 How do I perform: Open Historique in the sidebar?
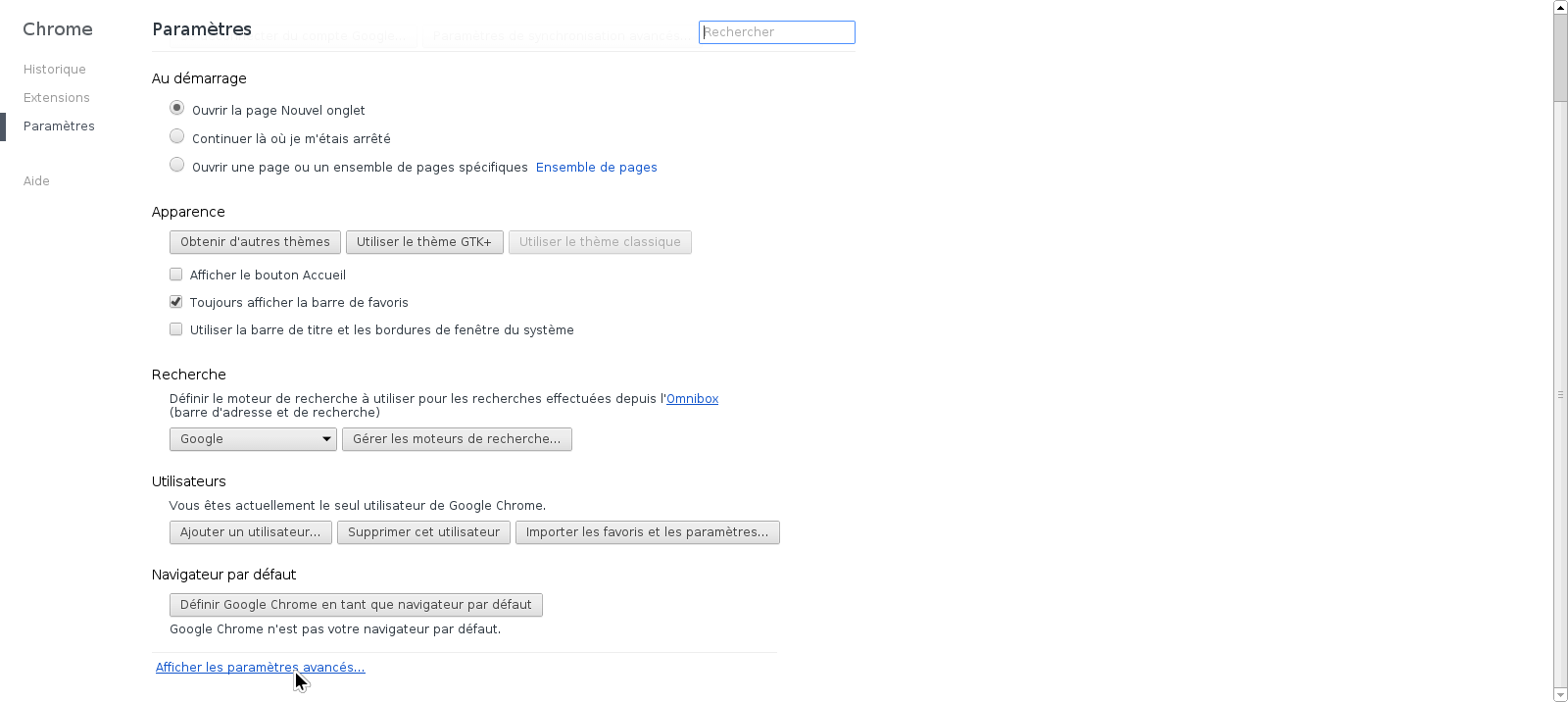(55, 70)
